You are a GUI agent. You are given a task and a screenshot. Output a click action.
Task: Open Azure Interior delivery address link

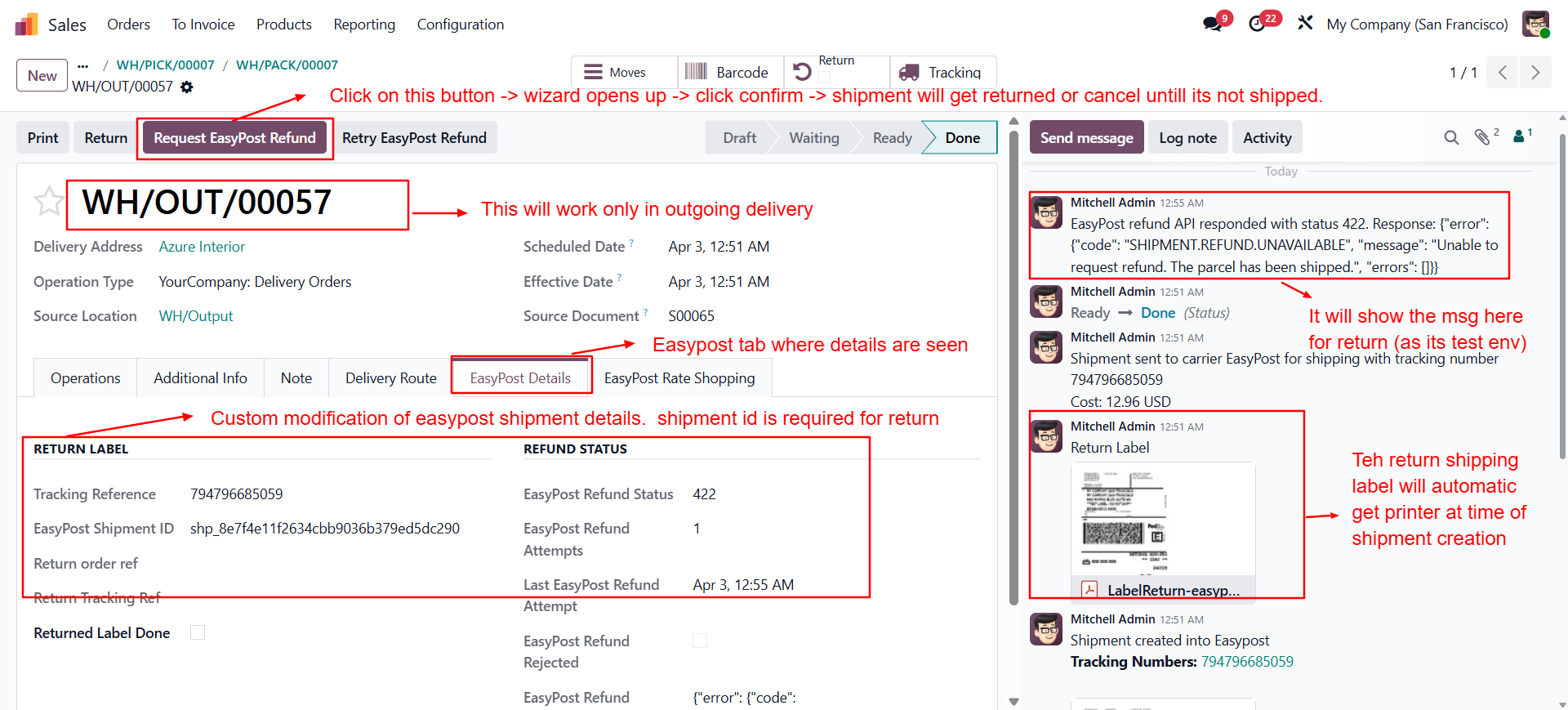(202, 247)
